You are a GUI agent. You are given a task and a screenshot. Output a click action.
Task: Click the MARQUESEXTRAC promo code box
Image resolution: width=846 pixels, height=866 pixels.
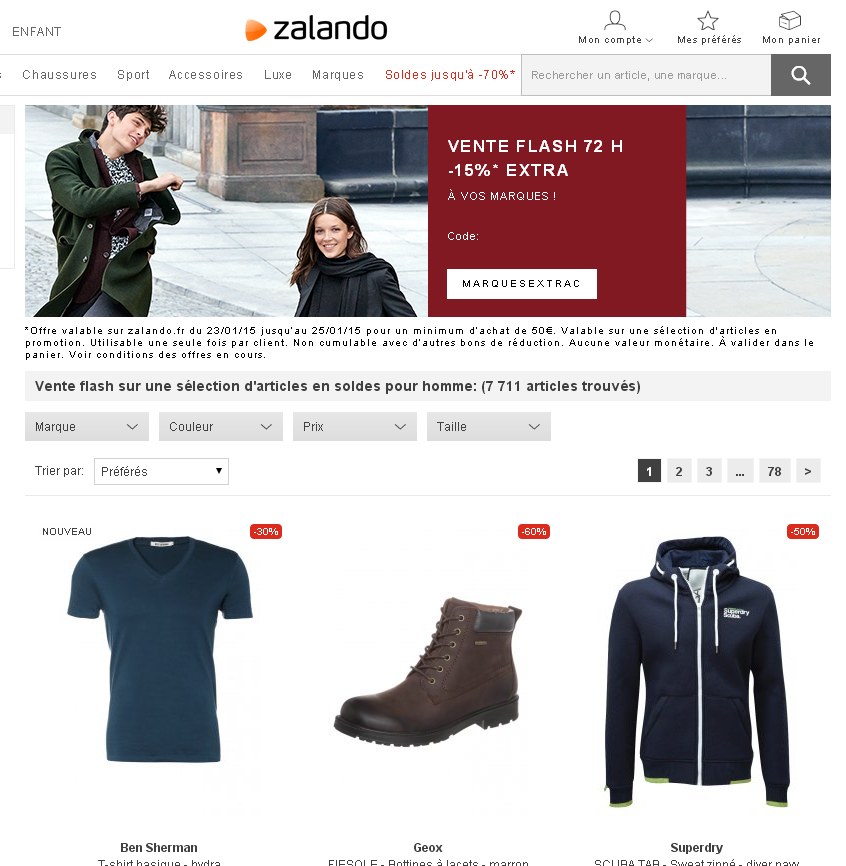coord(522,284)
